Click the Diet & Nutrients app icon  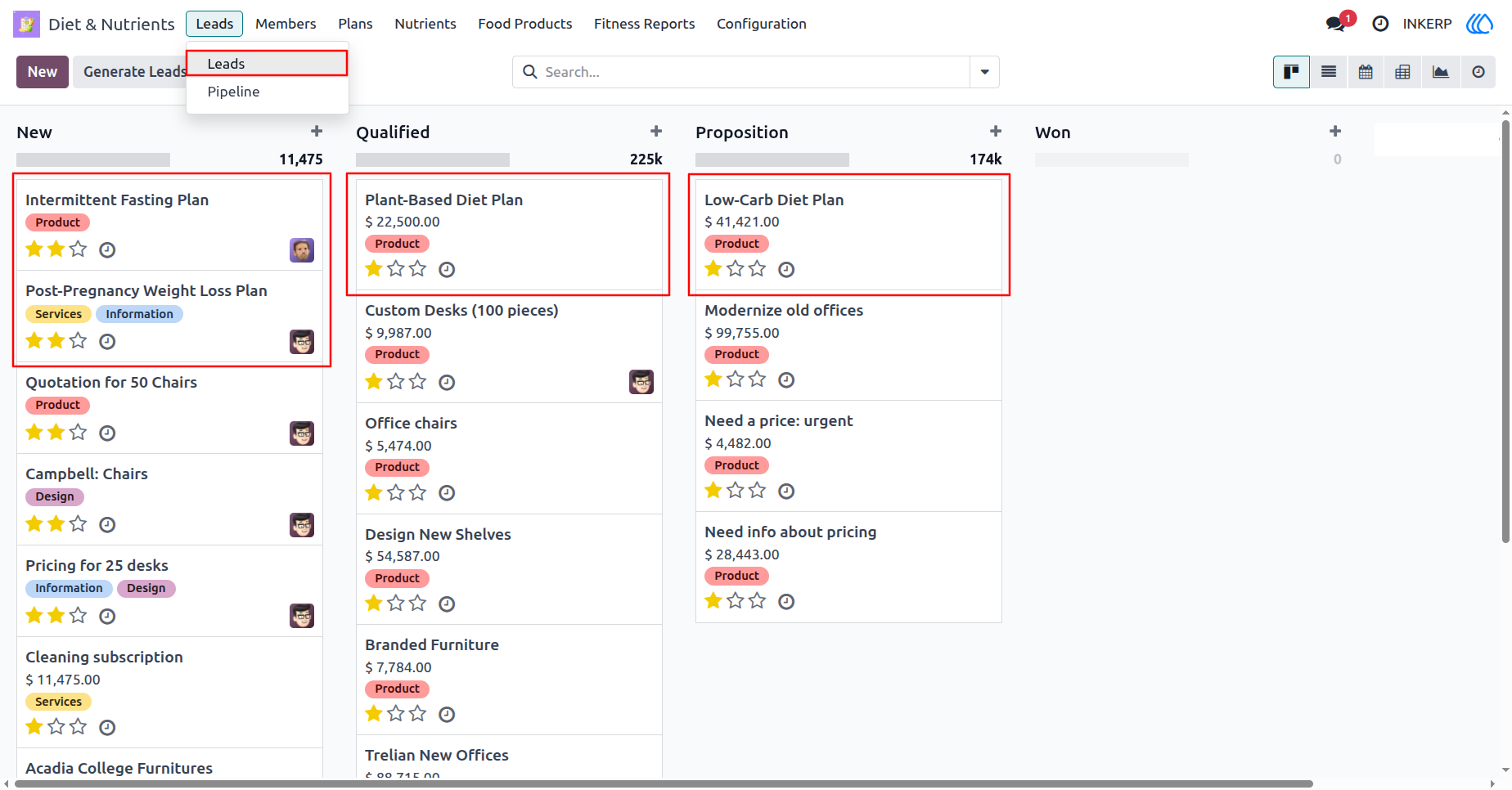coord(26,24)
